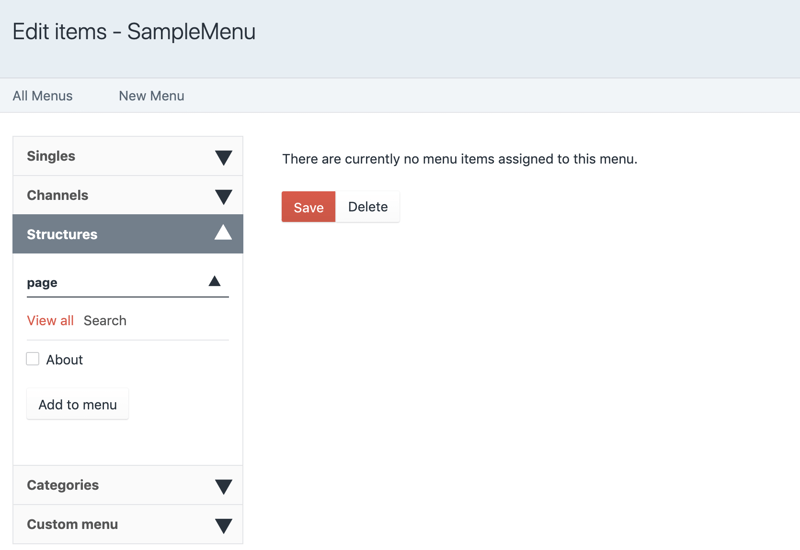Save the menu with the red Save button
Viewport: 800px width, 550px height.
(308, 207)
